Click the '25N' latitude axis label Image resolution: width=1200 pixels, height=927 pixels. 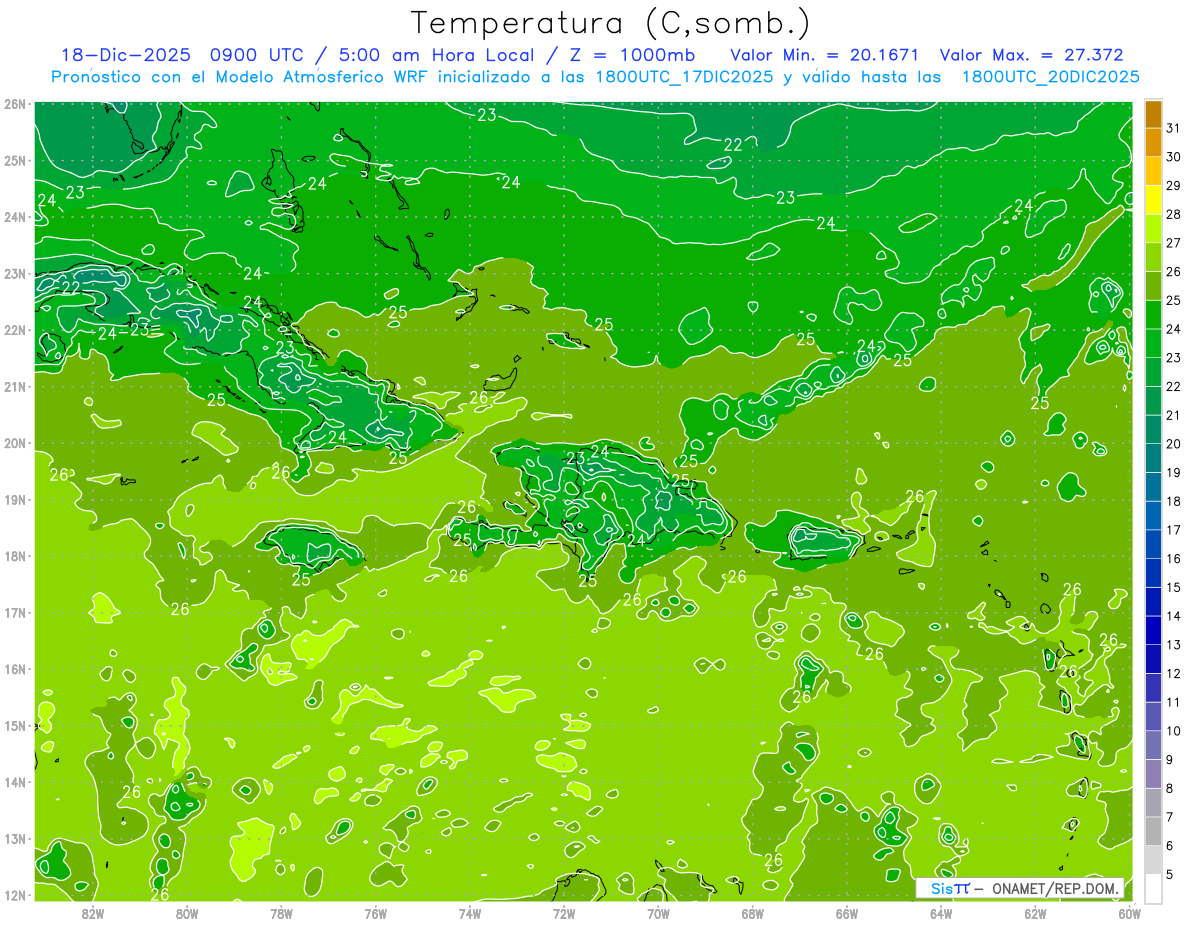tap(15, 160)
